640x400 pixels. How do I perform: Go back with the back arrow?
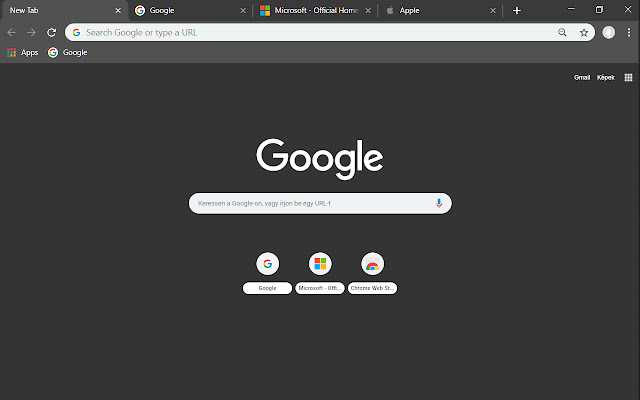11,32
